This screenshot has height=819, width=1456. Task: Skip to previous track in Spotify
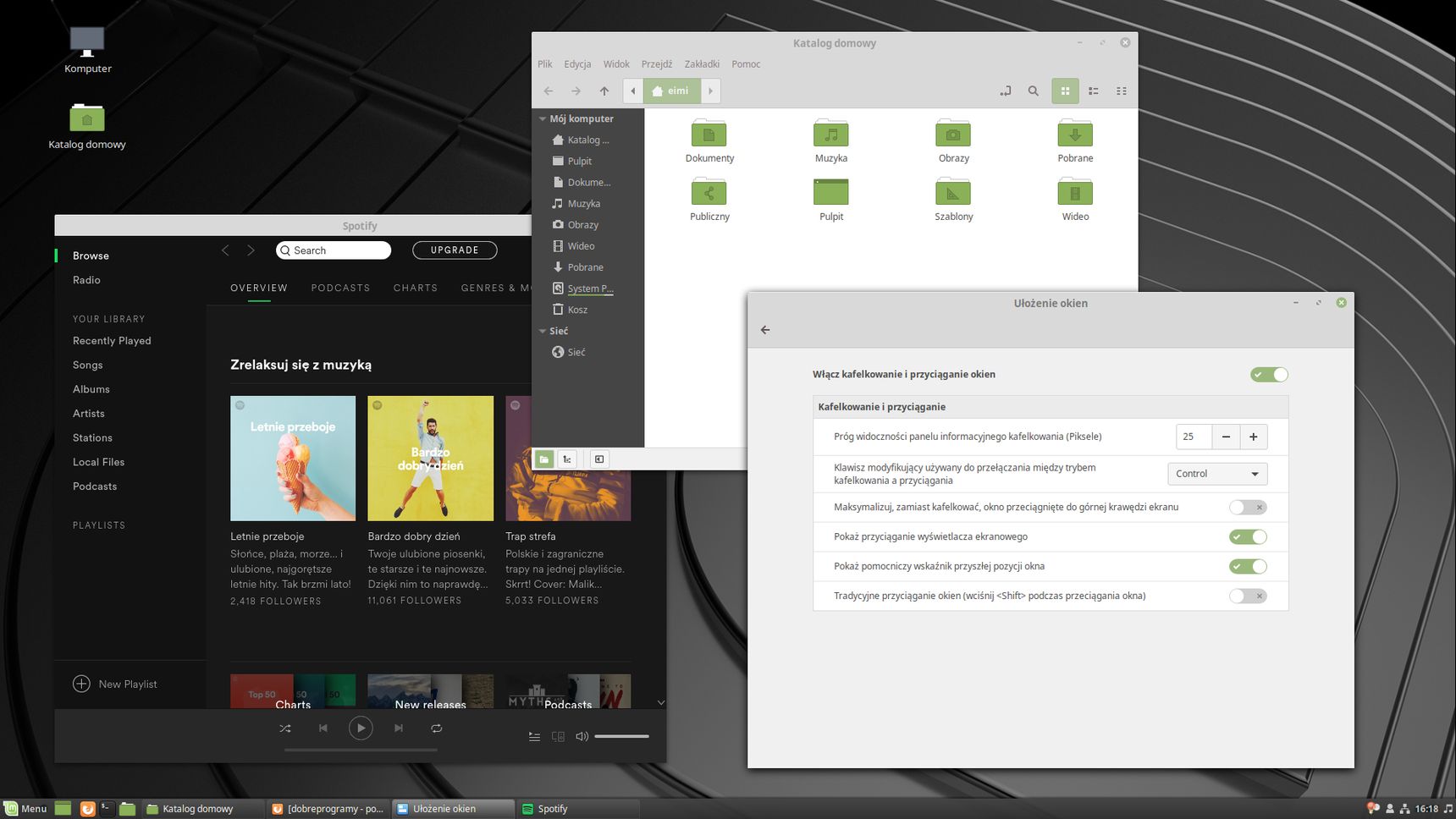point(323,728)
